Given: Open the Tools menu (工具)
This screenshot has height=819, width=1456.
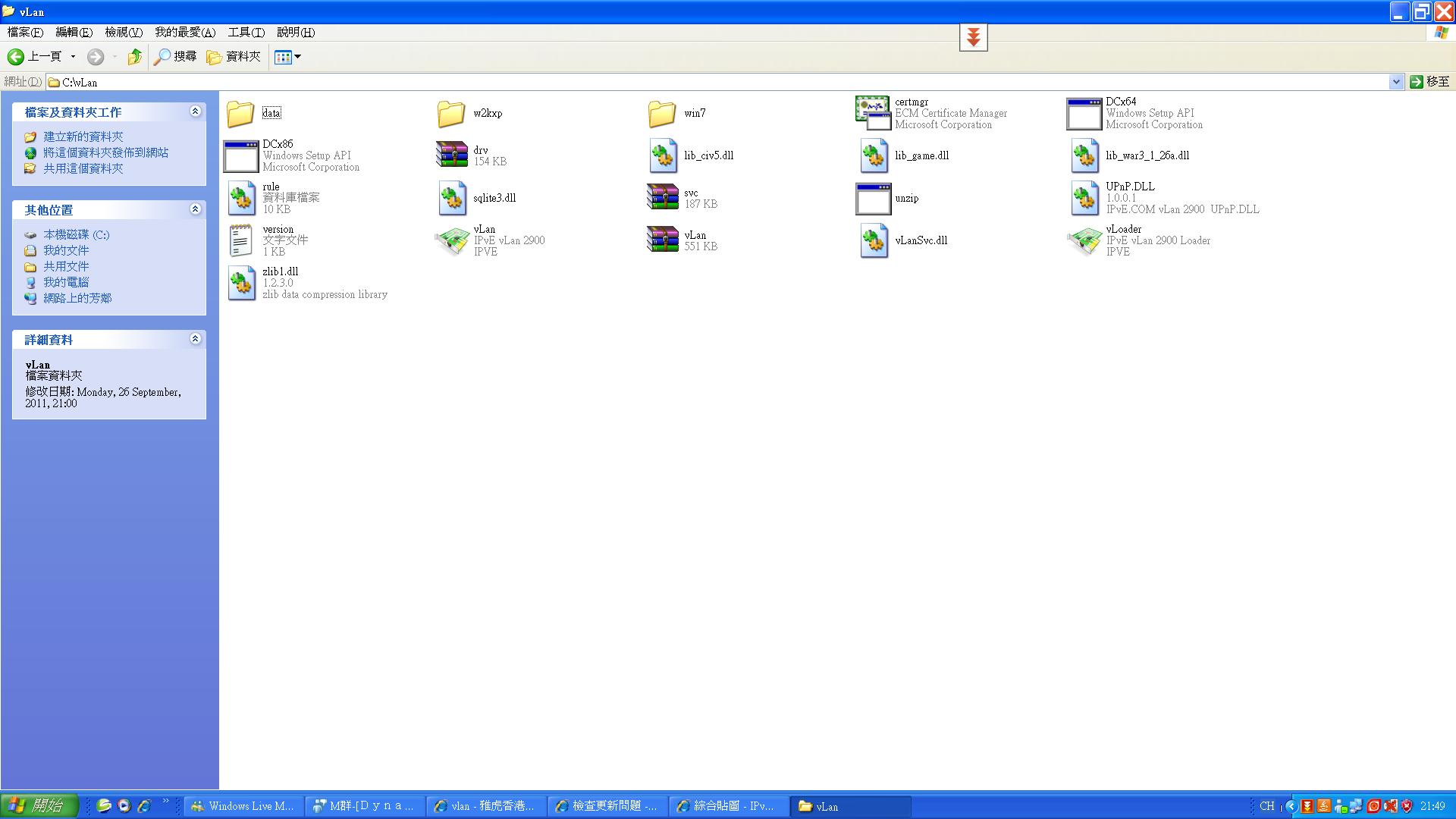Looking at the screenshot, I should tap(246, 33).
